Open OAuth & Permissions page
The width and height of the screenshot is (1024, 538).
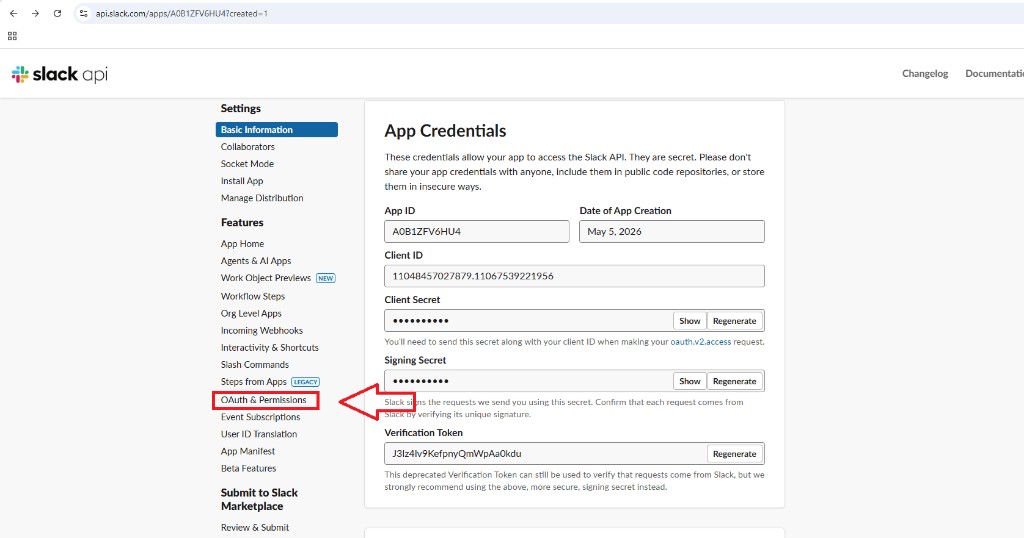263,400
